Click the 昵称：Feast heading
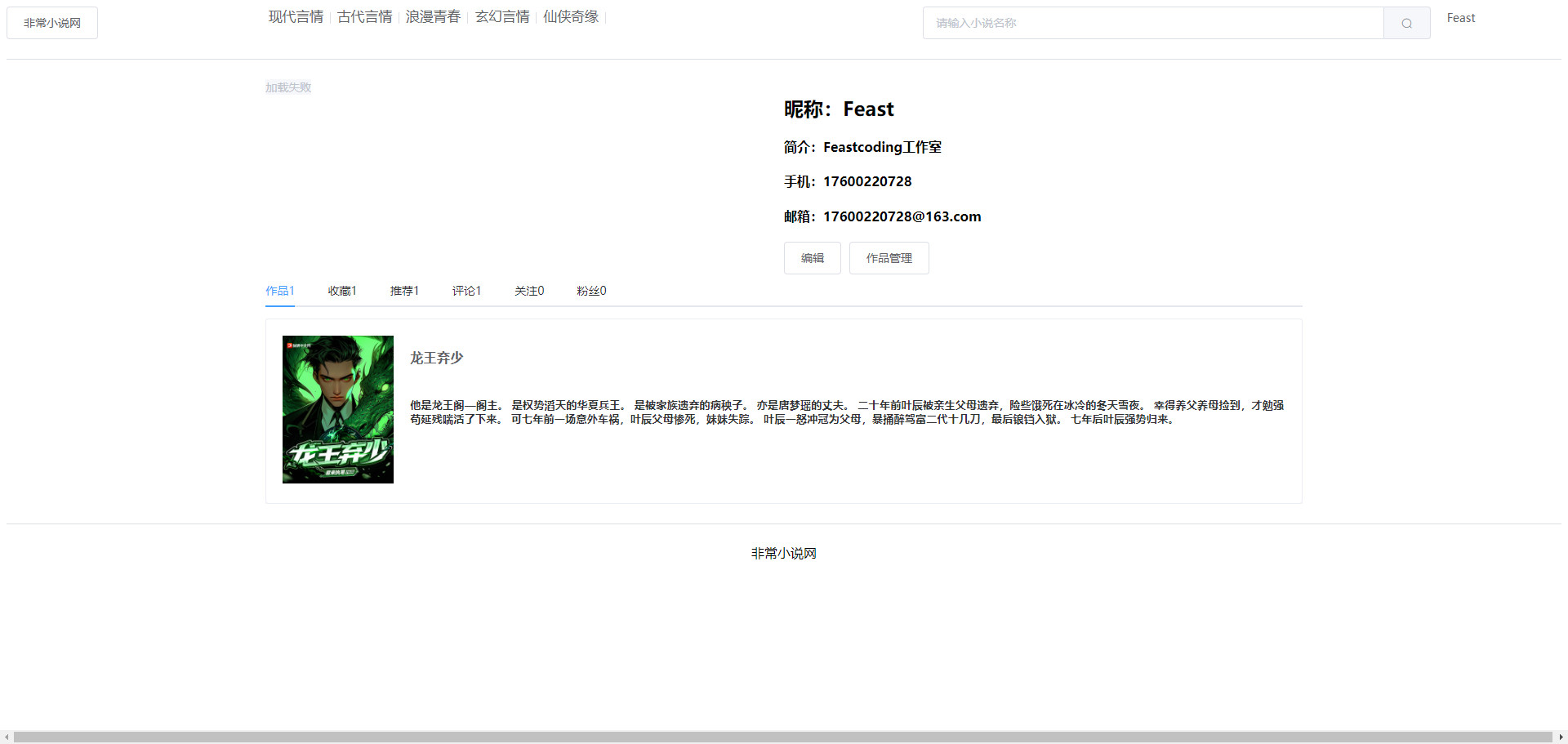 click(839, 109)
